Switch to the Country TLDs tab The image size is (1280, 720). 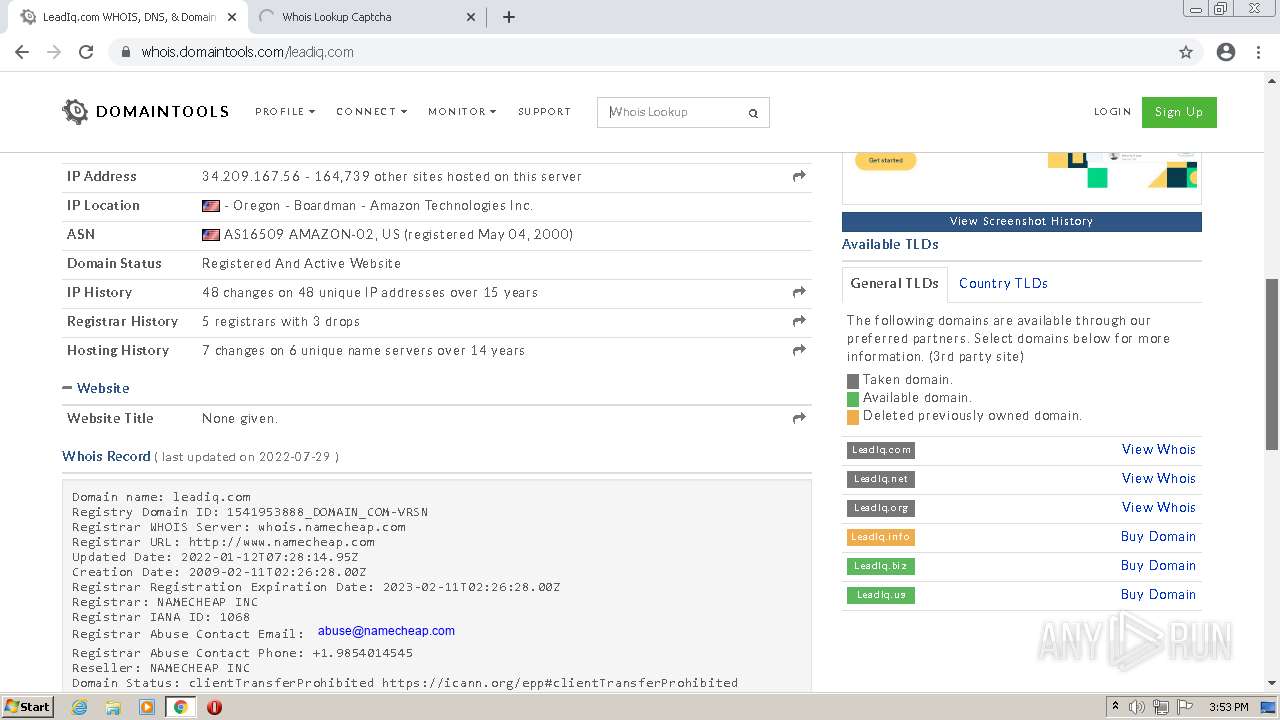[x=1003, y=283]
